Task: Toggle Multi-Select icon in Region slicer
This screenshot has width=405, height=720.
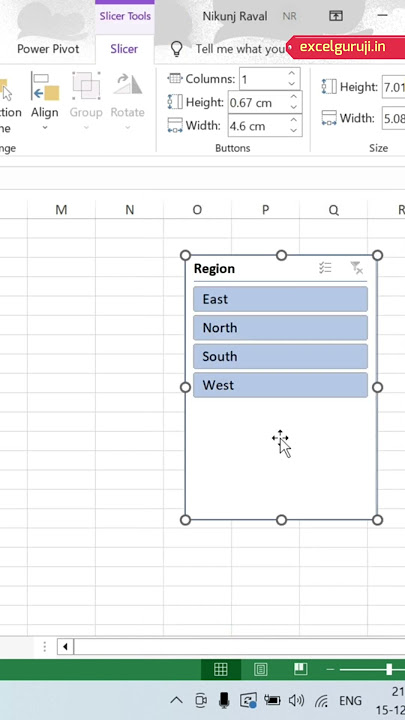Action: (x=325, y=268)
